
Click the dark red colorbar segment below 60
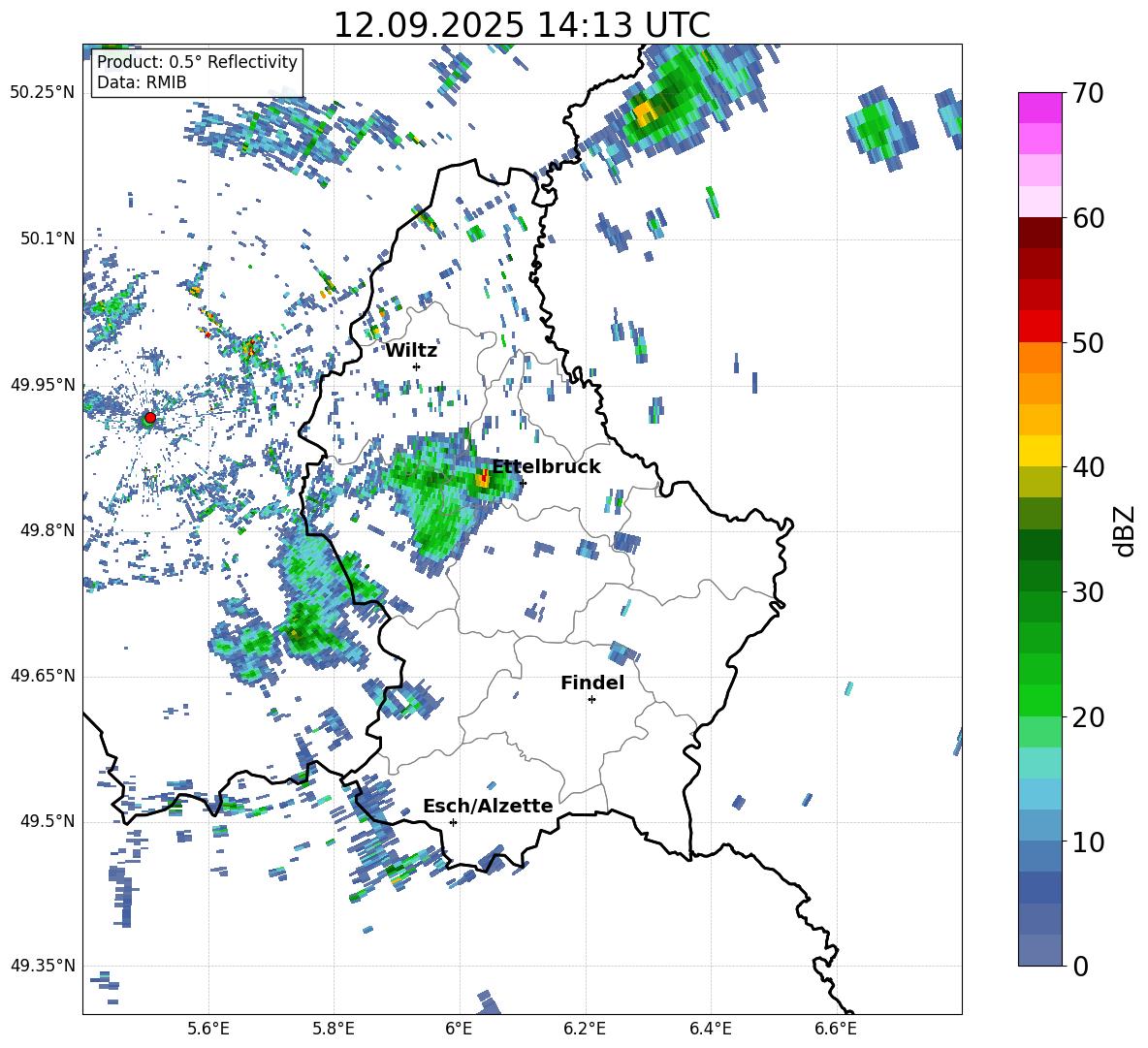pos(1039,232)
